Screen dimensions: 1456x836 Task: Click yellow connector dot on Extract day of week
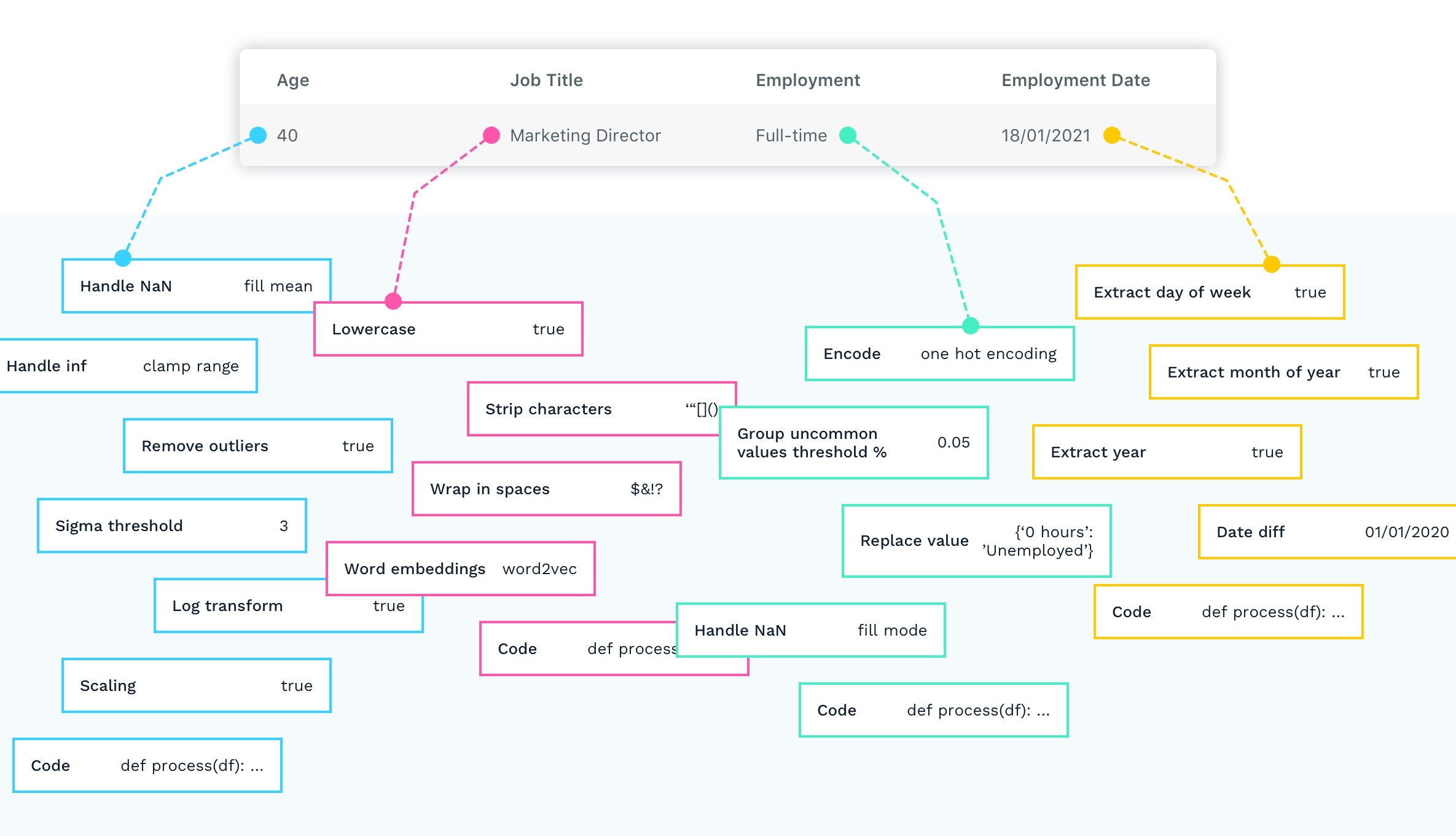click(x=1272, y=264)
